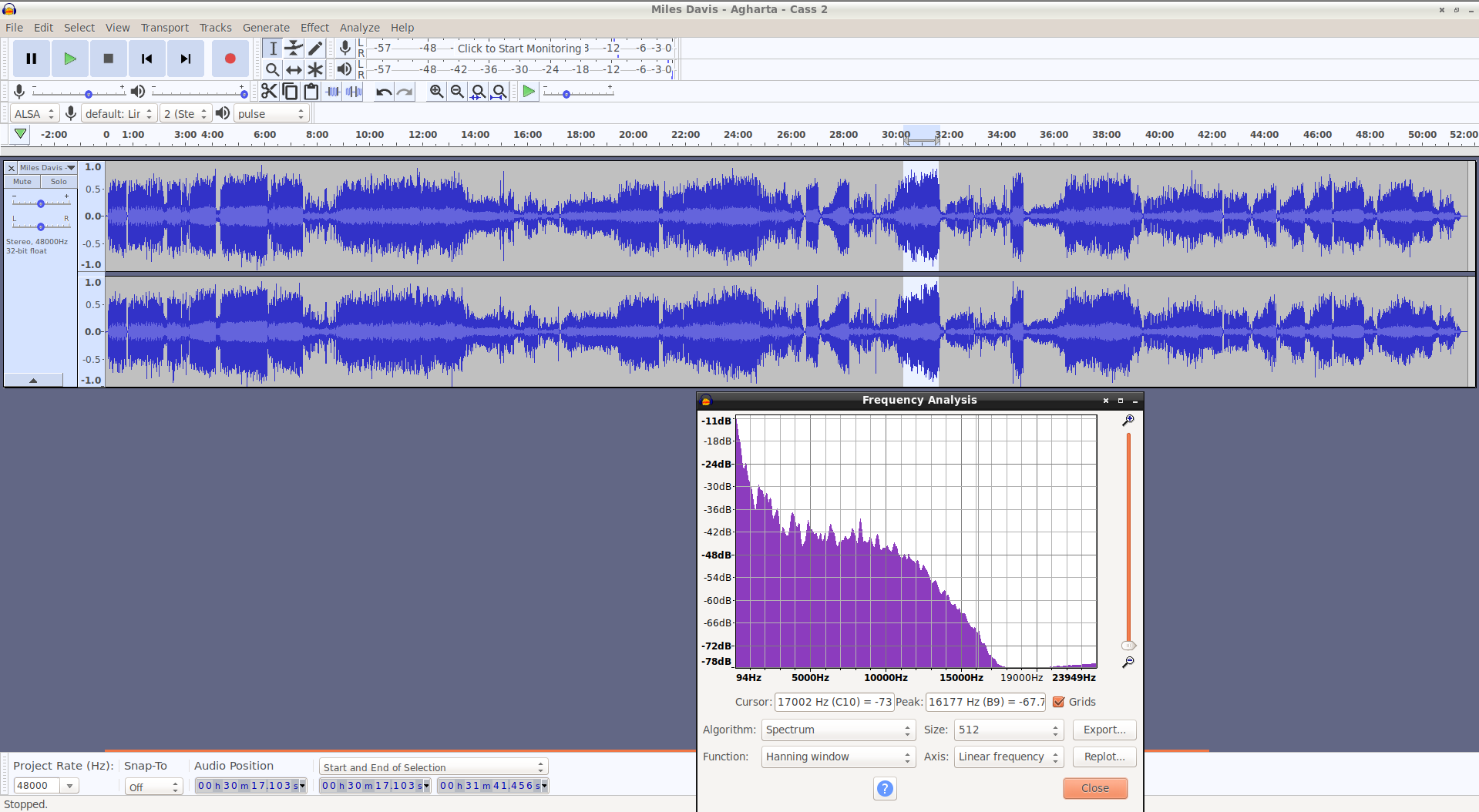
Task: Toggle the pinned play head on the timeline
Action: point(21,134)
